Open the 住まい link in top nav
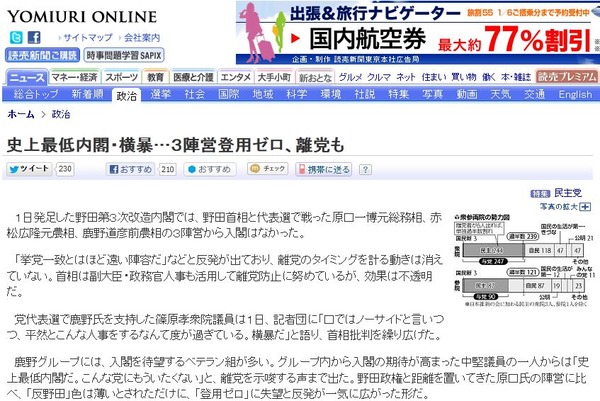Viewport: 600px width, 401px height. (x=434, y=77)
